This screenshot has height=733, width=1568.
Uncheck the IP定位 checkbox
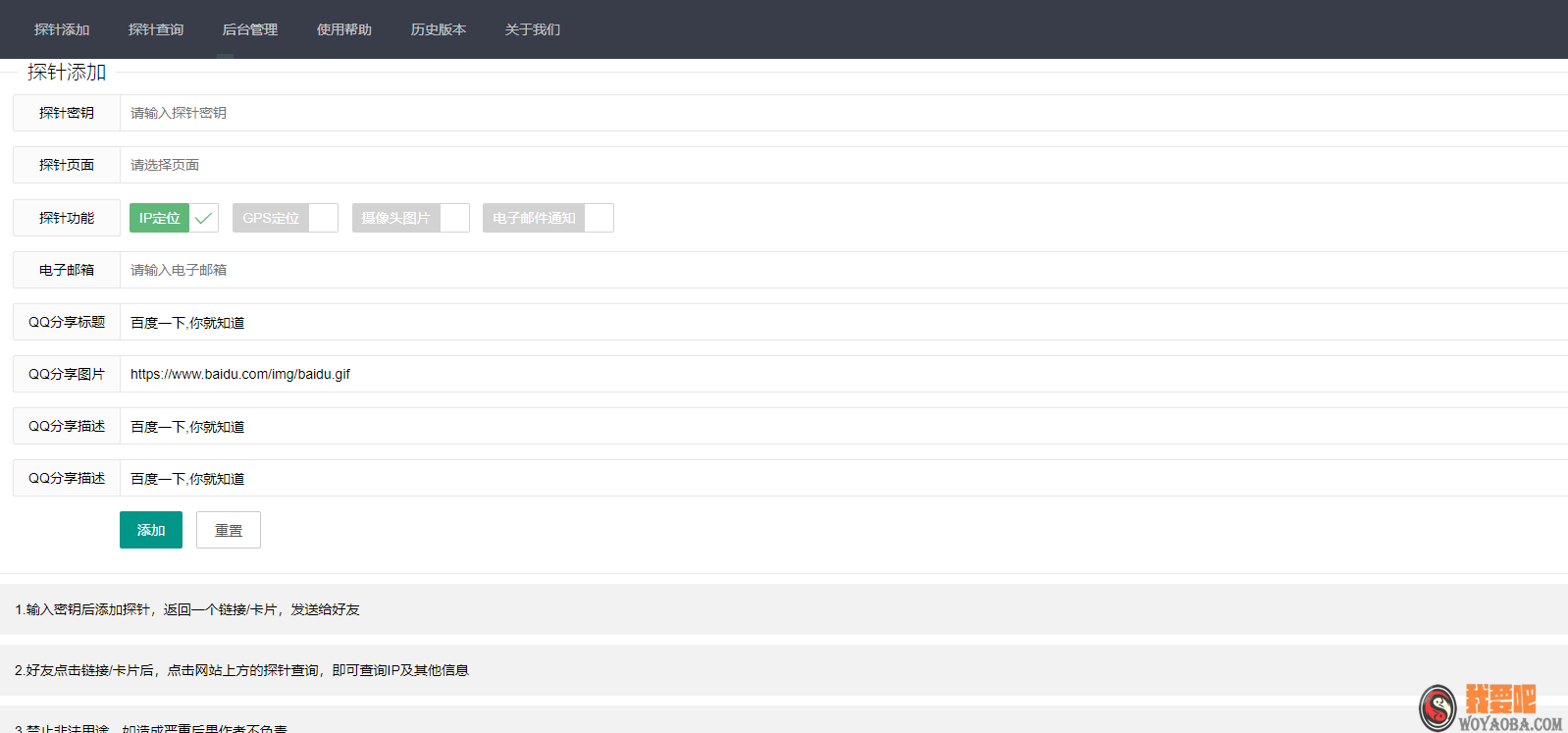[174, 218]
